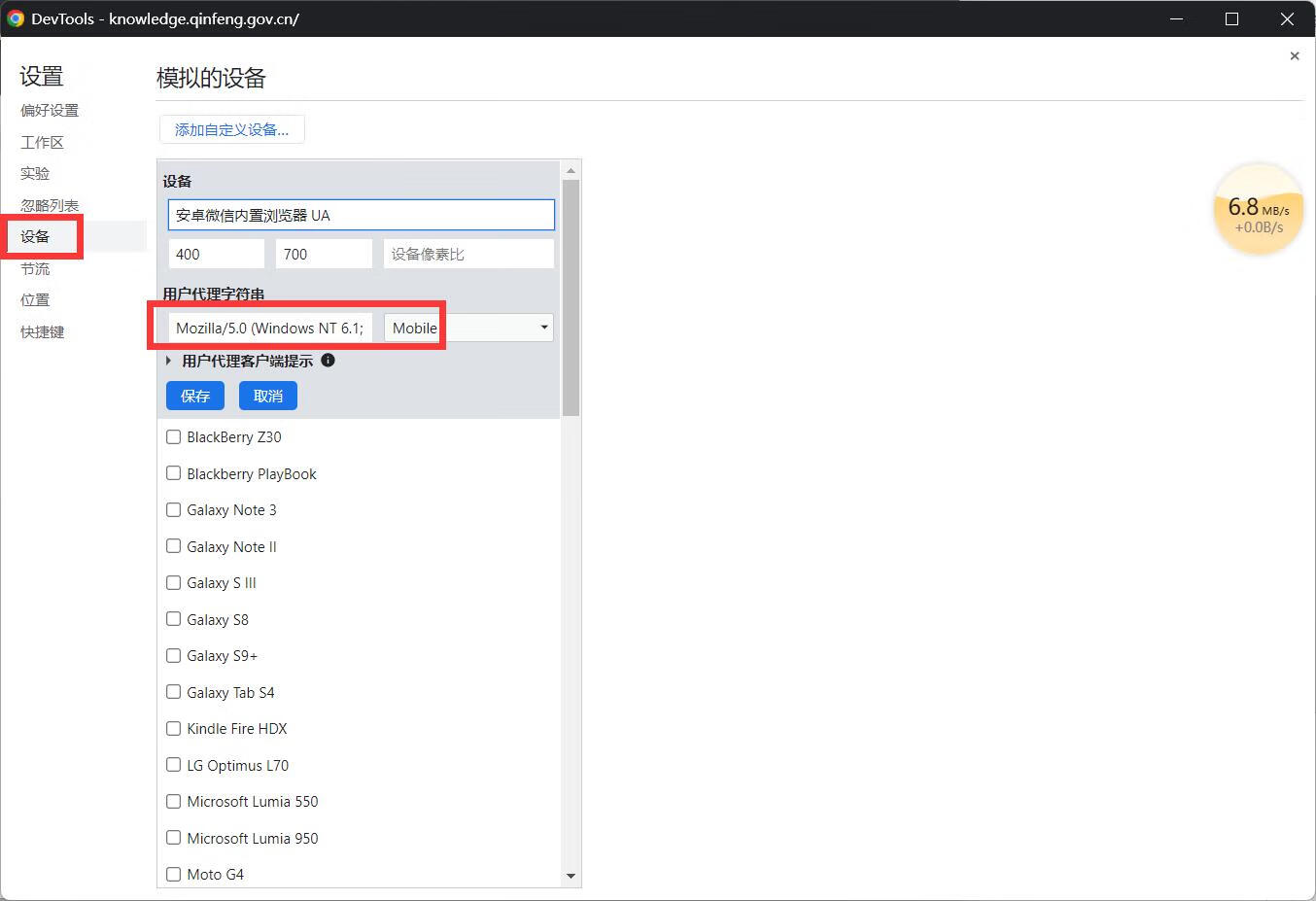
Task: Click the 取消 button
Action: [x=268, y=396]
